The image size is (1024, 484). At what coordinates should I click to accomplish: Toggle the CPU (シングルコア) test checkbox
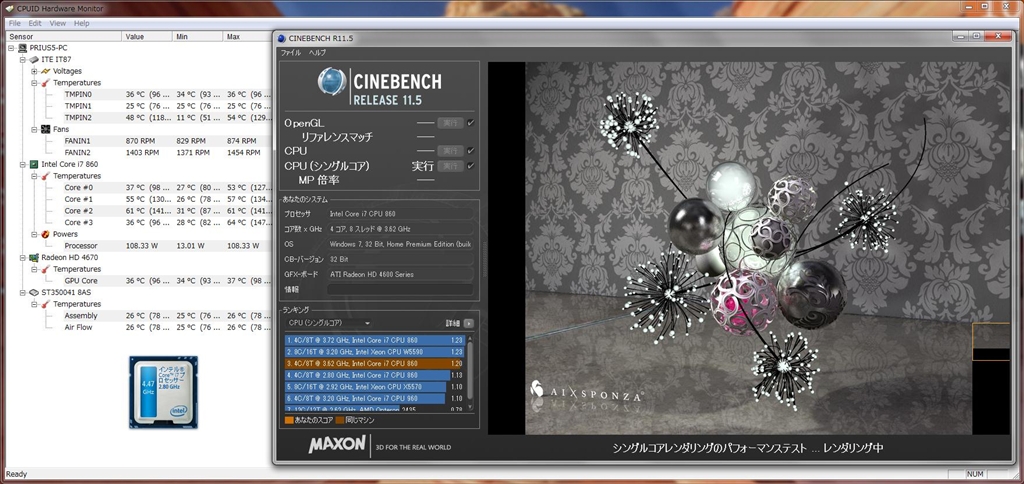(x=471, y=166)
